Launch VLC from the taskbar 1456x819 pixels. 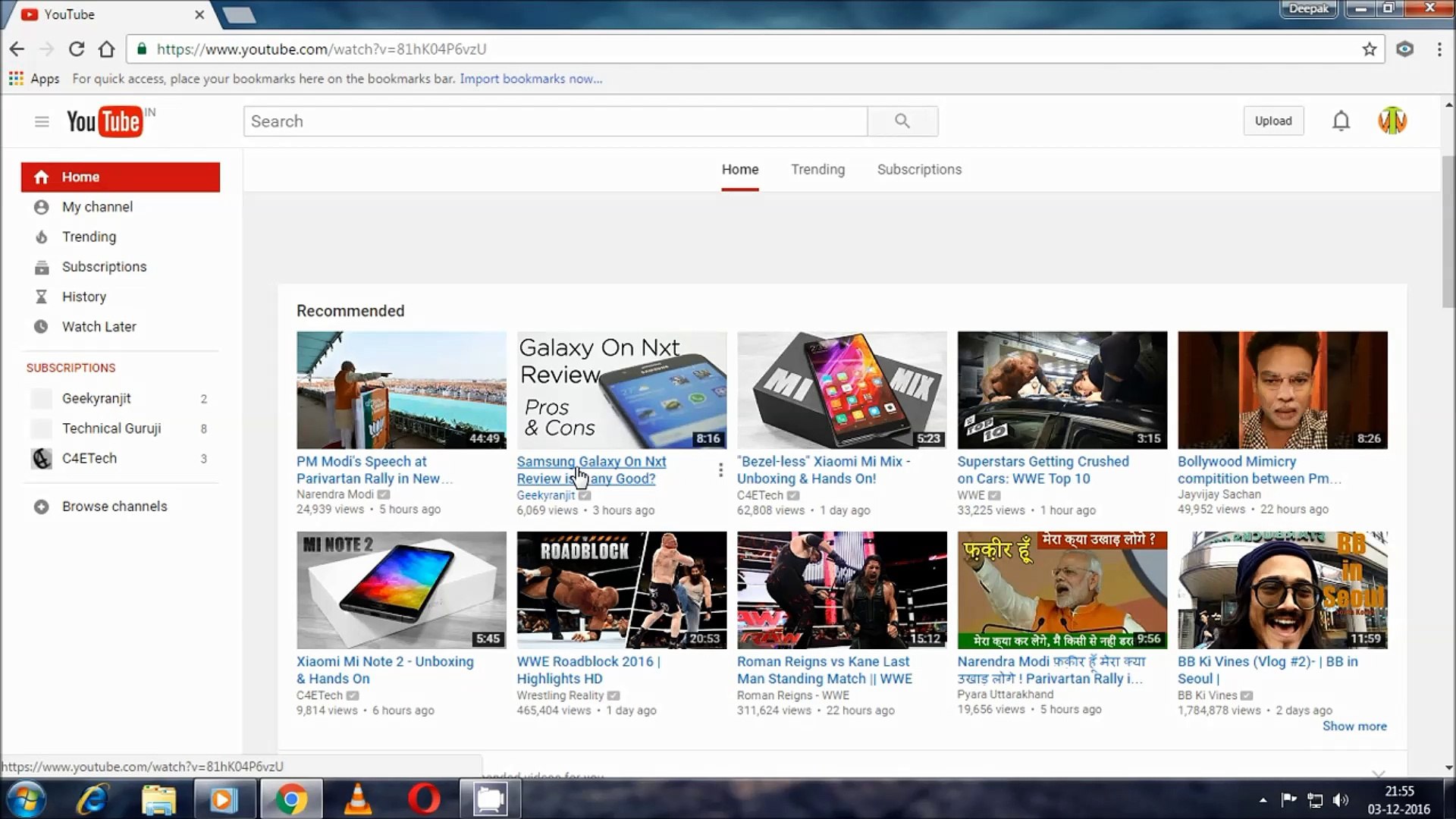click(x=357, y=799)
